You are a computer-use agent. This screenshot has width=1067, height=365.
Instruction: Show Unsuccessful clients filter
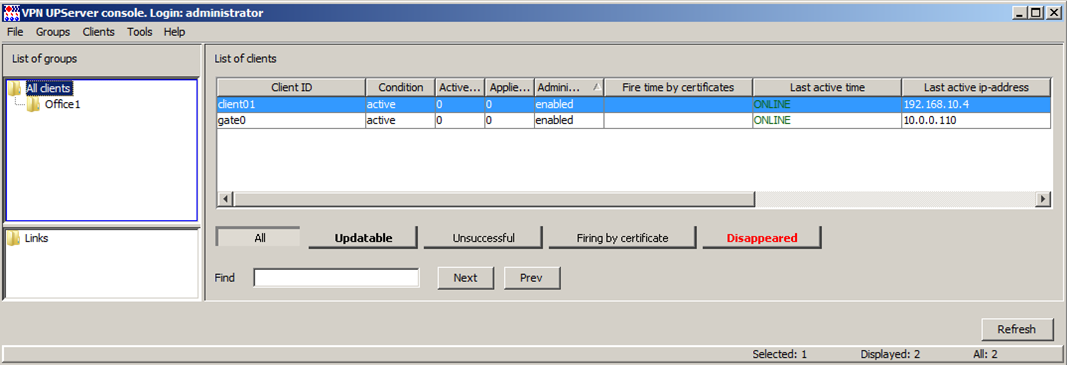(x=483, y=238)
